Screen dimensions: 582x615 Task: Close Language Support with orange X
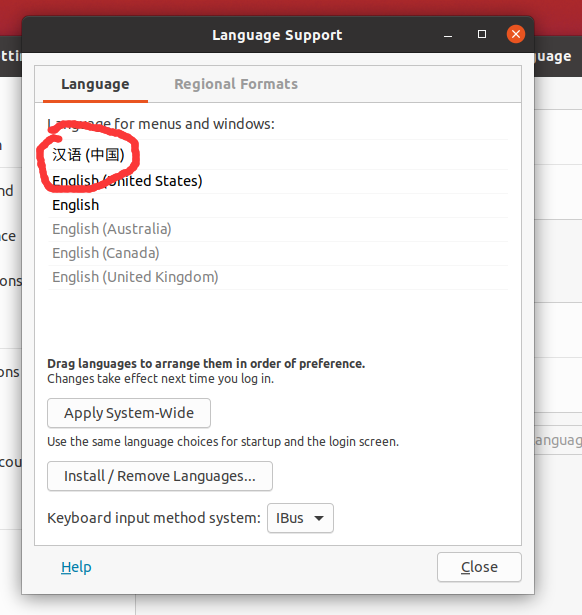(x=516, y=35)
